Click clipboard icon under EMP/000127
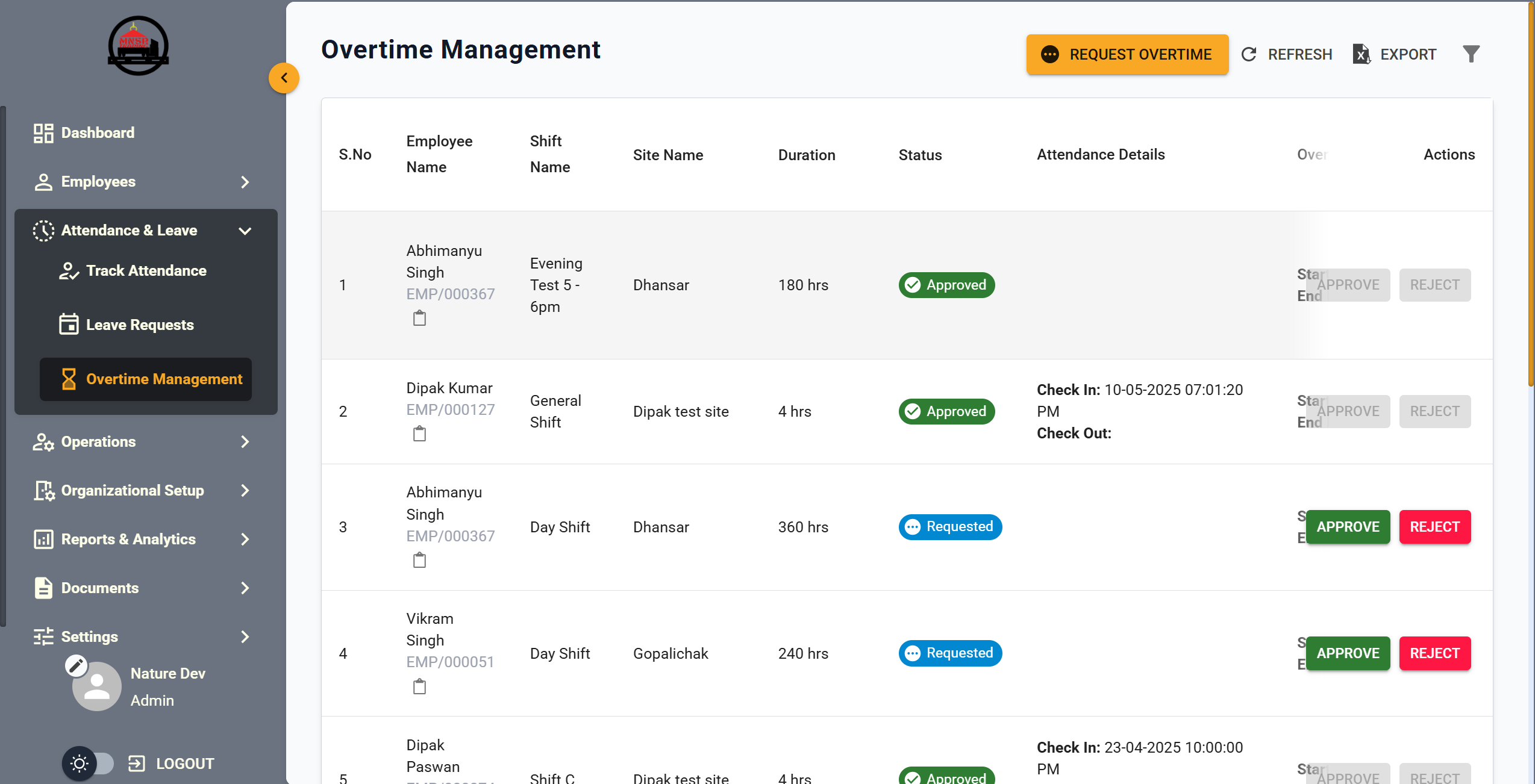Image resolution: width=1535 pixels, height=784 pixels. click(419, 434)
